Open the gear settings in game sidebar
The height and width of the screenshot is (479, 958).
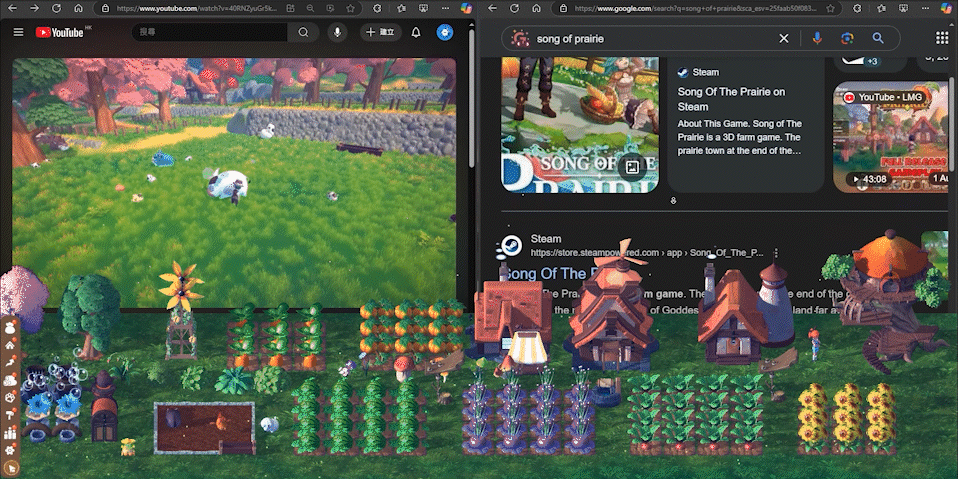coord(10,451)
